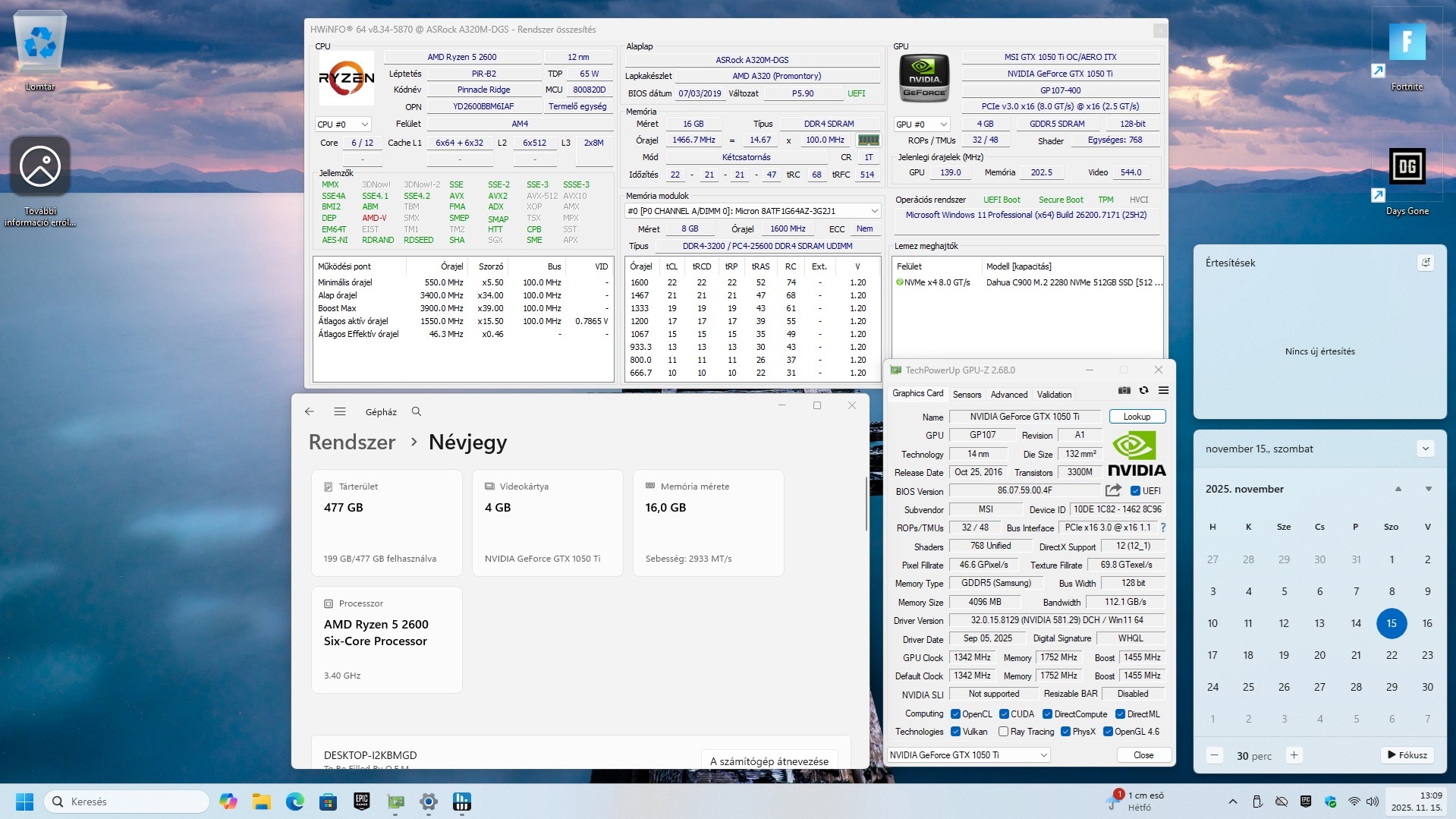Open the Tárterület 477 GB storage card

[x=387, y=523]
